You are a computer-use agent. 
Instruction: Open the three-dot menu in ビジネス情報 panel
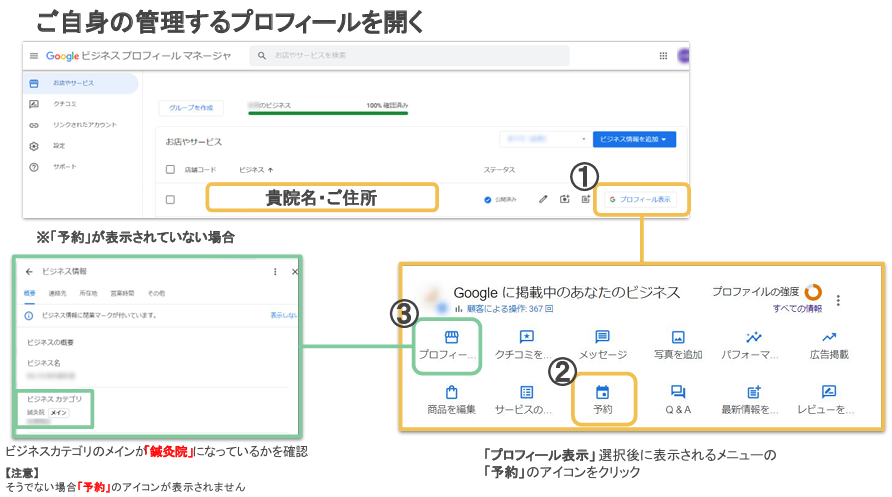pyautogui.click(x=275, y=272)
